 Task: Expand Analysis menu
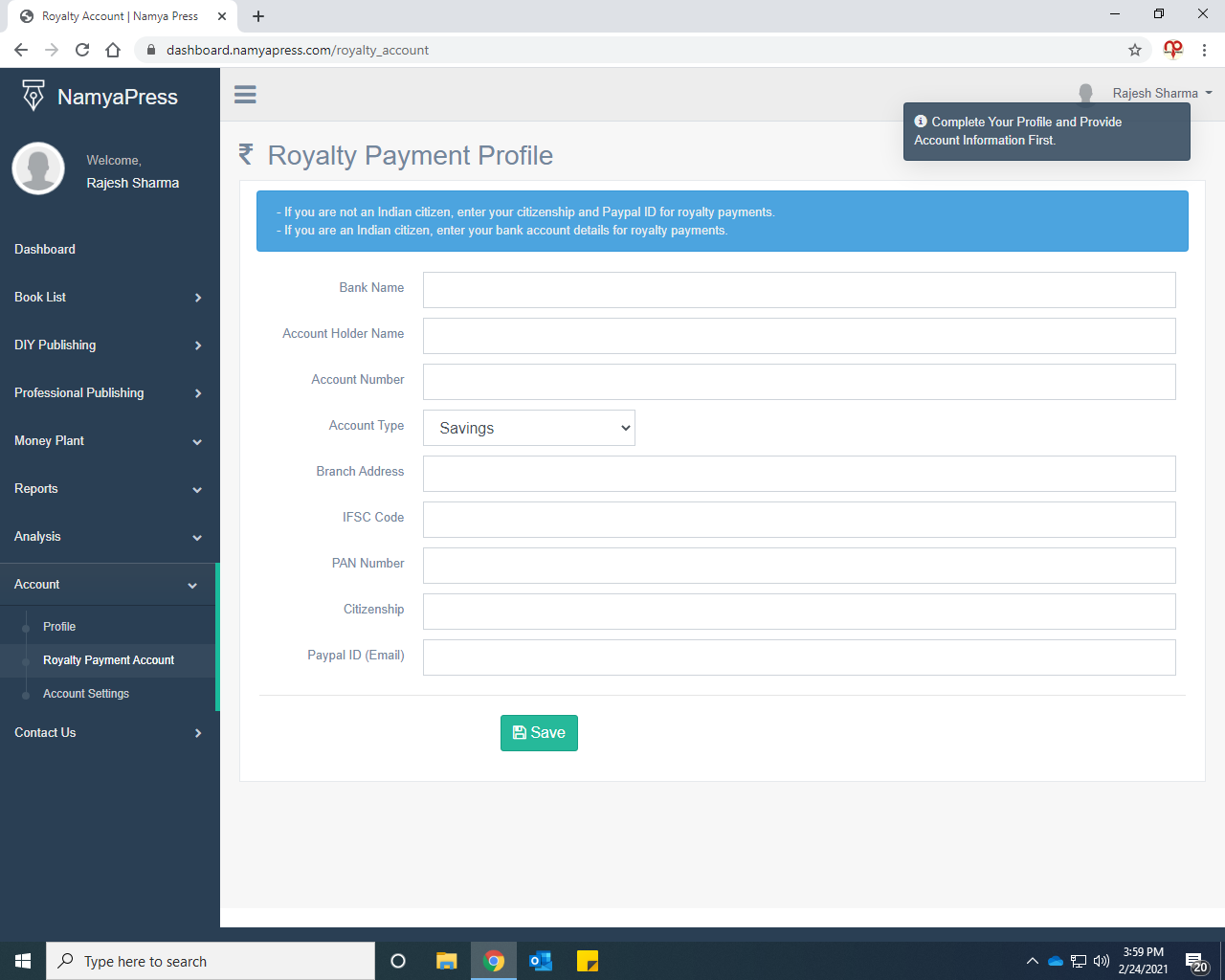coord(109,536)
